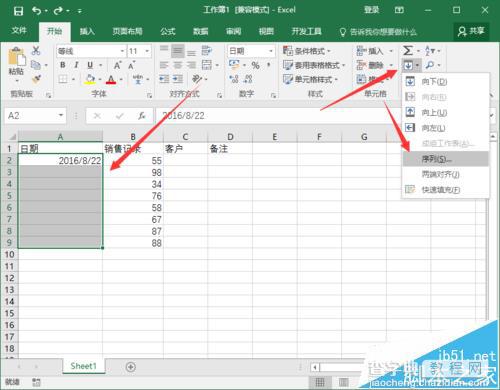Toggle right text alignment
The image size is (500, 390).
pos(191,65)
